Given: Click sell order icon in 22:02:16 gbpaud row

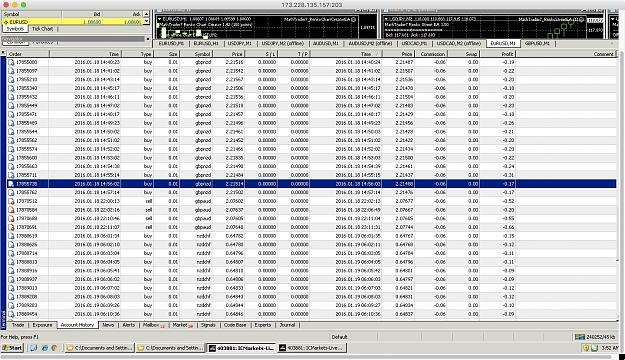Looking at the screenshot, I should (x=11, y=210).
